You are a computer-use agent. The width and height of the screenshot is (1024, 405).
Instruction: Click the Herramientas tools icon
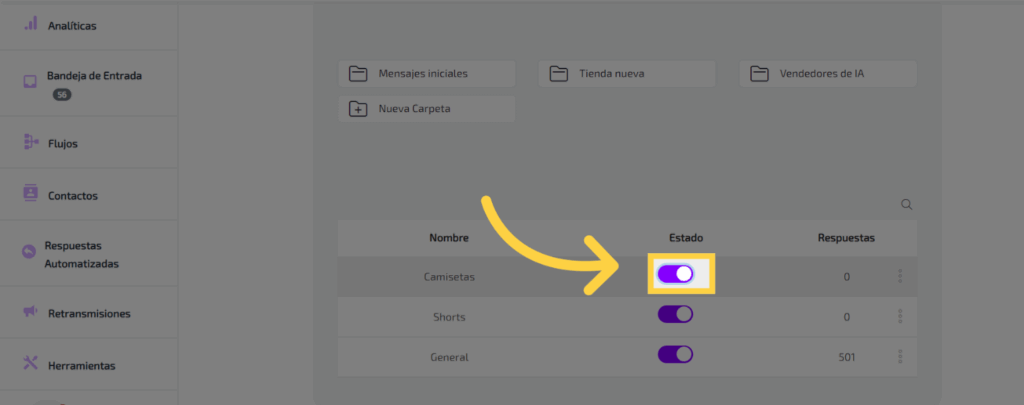pos(30,364)
